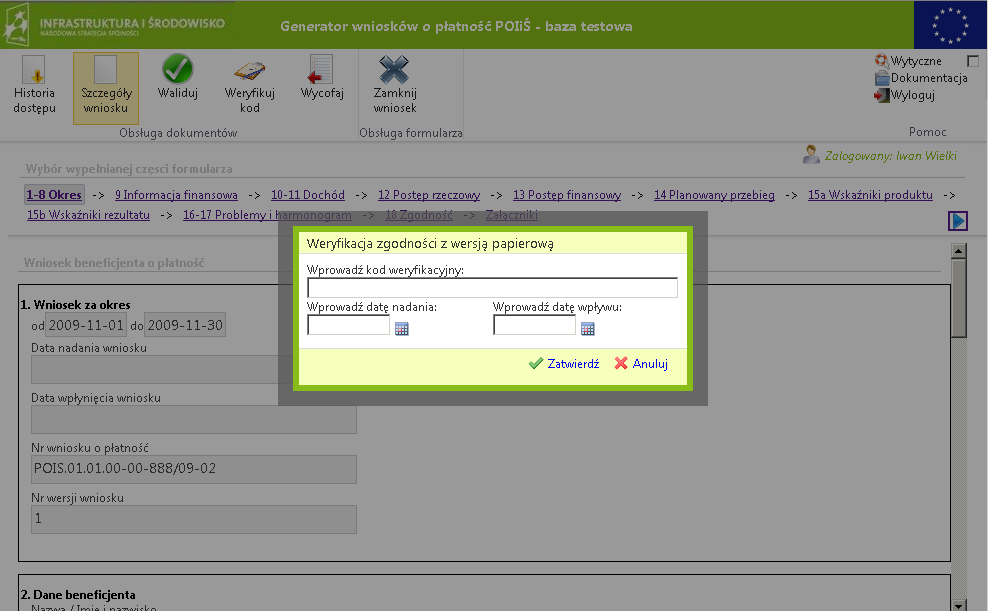Select Szczegóły wniosku toolbar button
Image resolution: width=988 pixels, height=611 pixels.
[106, 88]
